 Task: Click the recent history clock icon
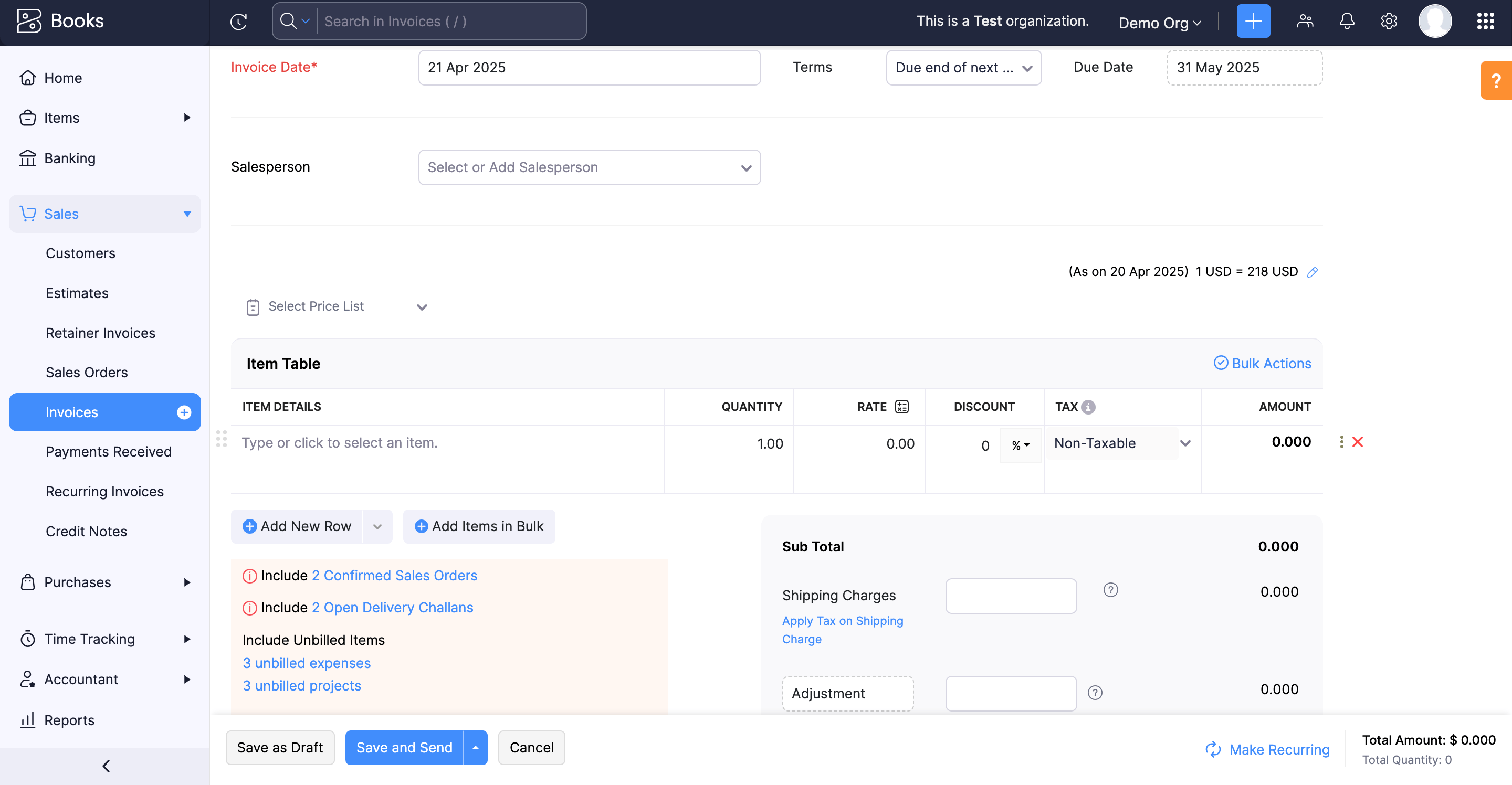pyautogui.click(x=238, y=21)
